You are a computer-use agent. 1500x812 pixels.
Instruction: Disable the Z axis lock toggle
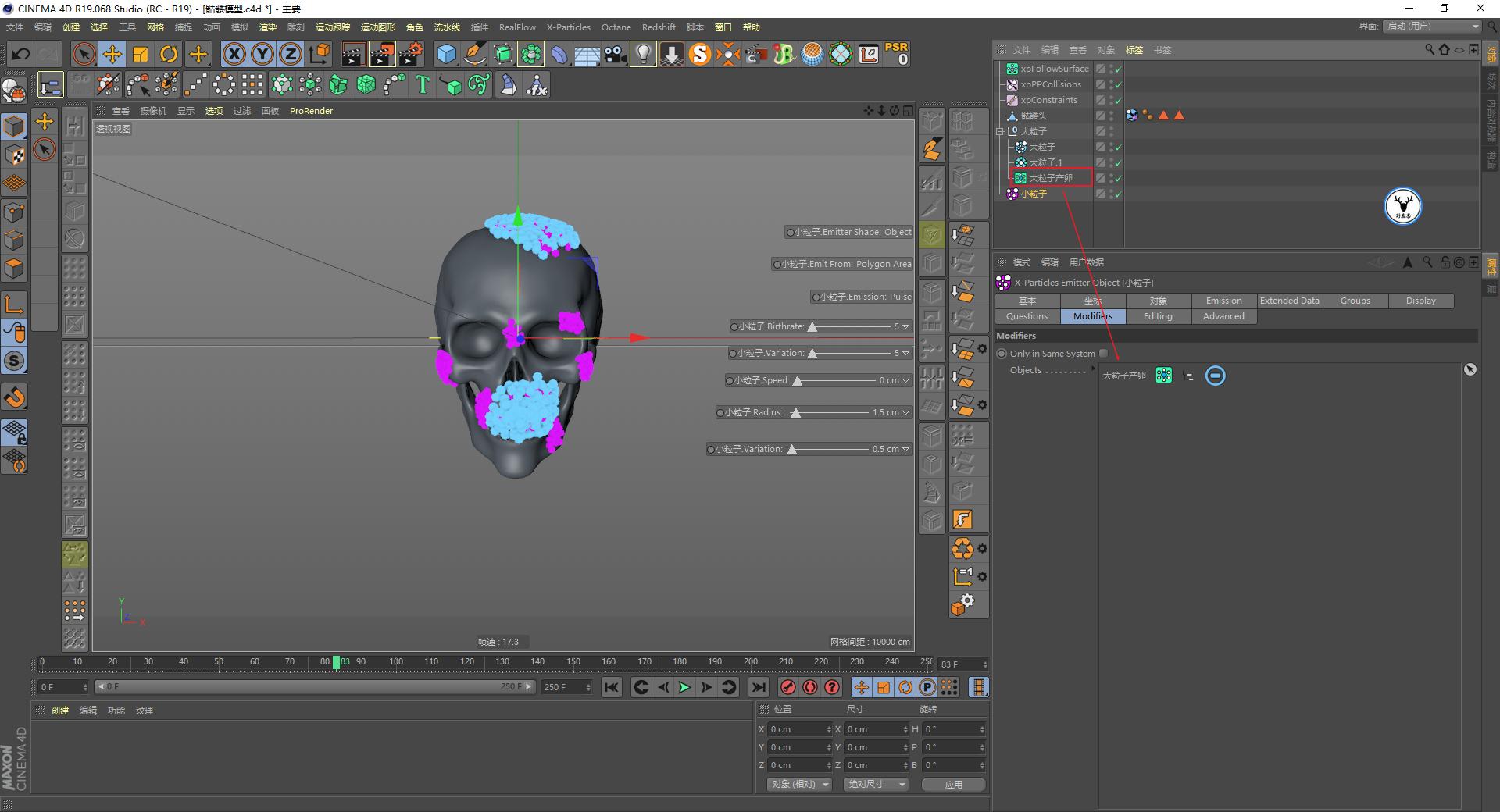[290, 54]
